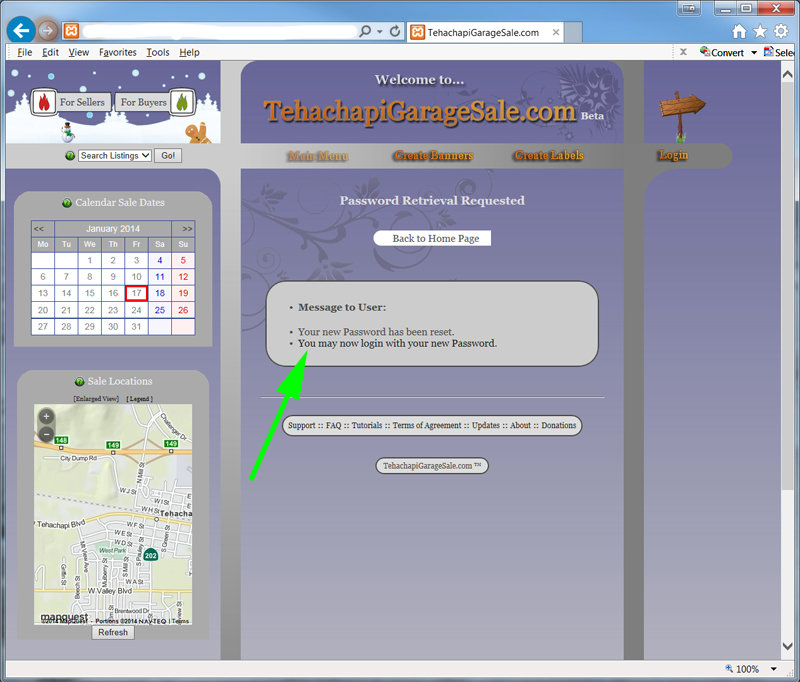800x682 pixels.
Task: Click the address bar search magnifier
Action: click(365, 32)
